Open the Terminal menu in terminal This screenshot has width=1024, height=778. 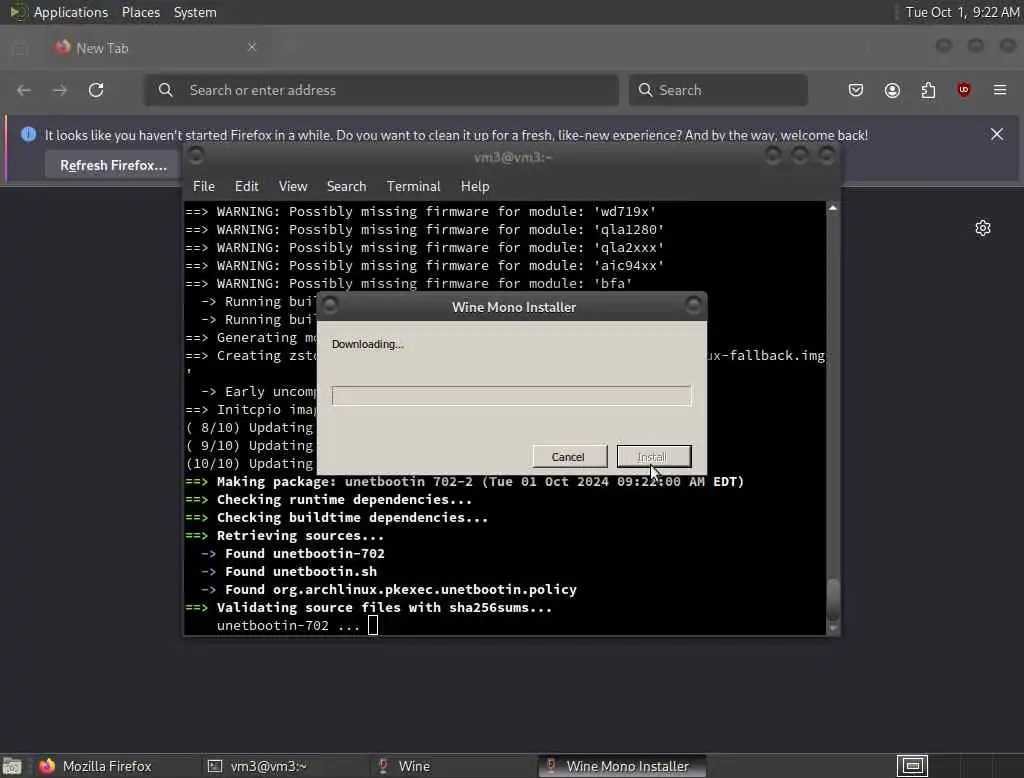pyautogui.click(x=413, y=186)
